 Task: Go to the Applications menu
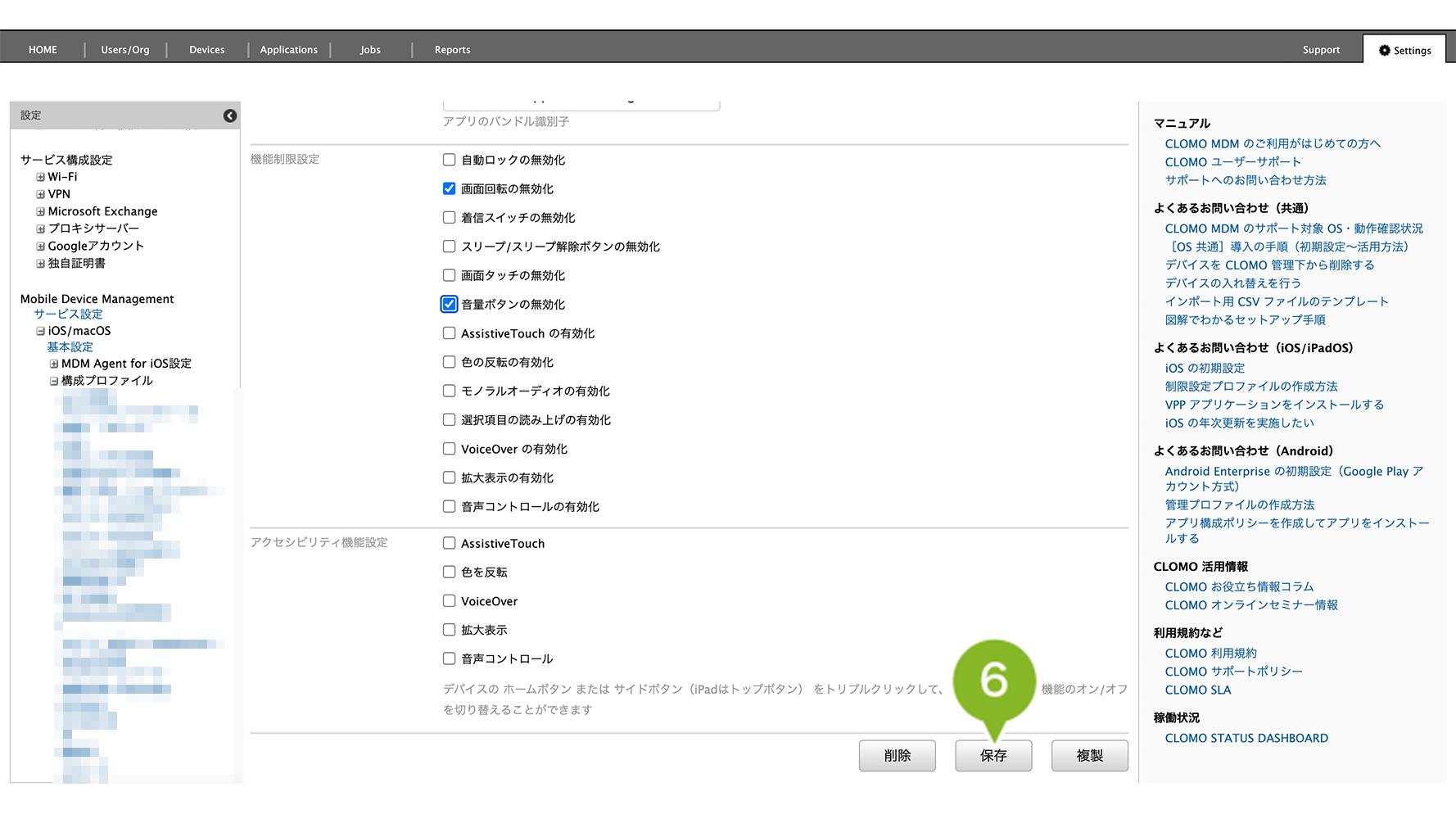click(x=288, y=50)
